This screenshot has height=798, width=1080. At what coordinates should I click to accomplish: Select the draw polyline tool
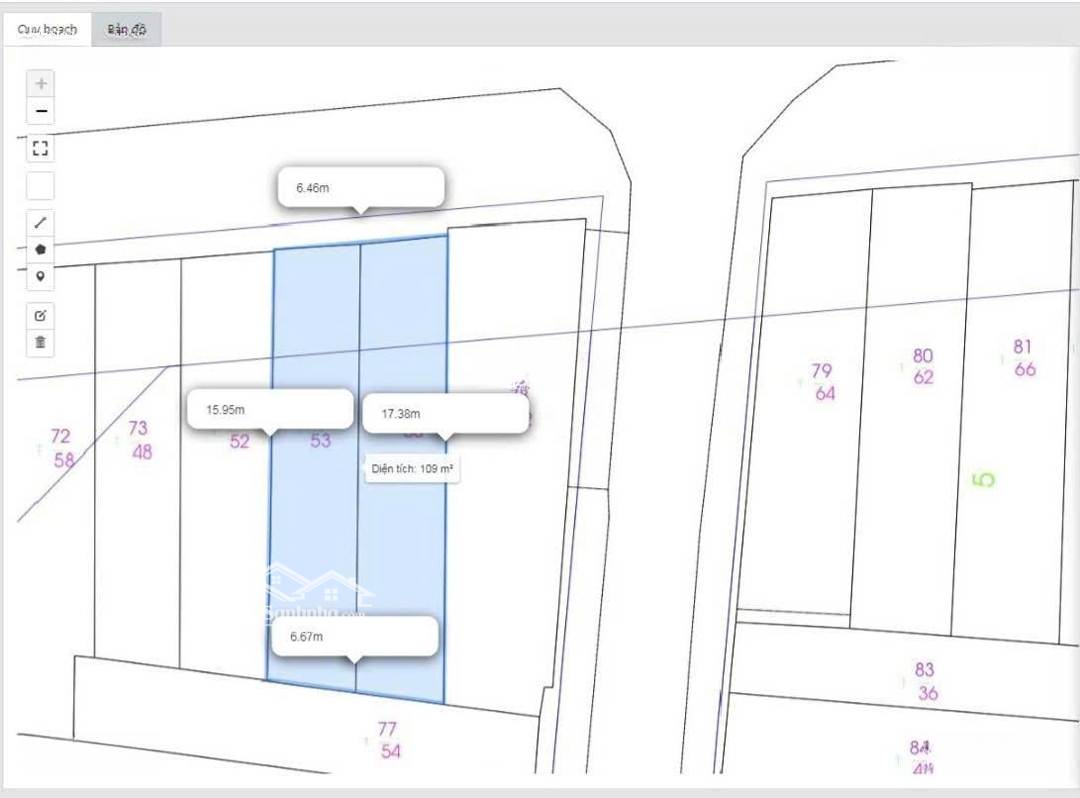(x=40, y=223)
